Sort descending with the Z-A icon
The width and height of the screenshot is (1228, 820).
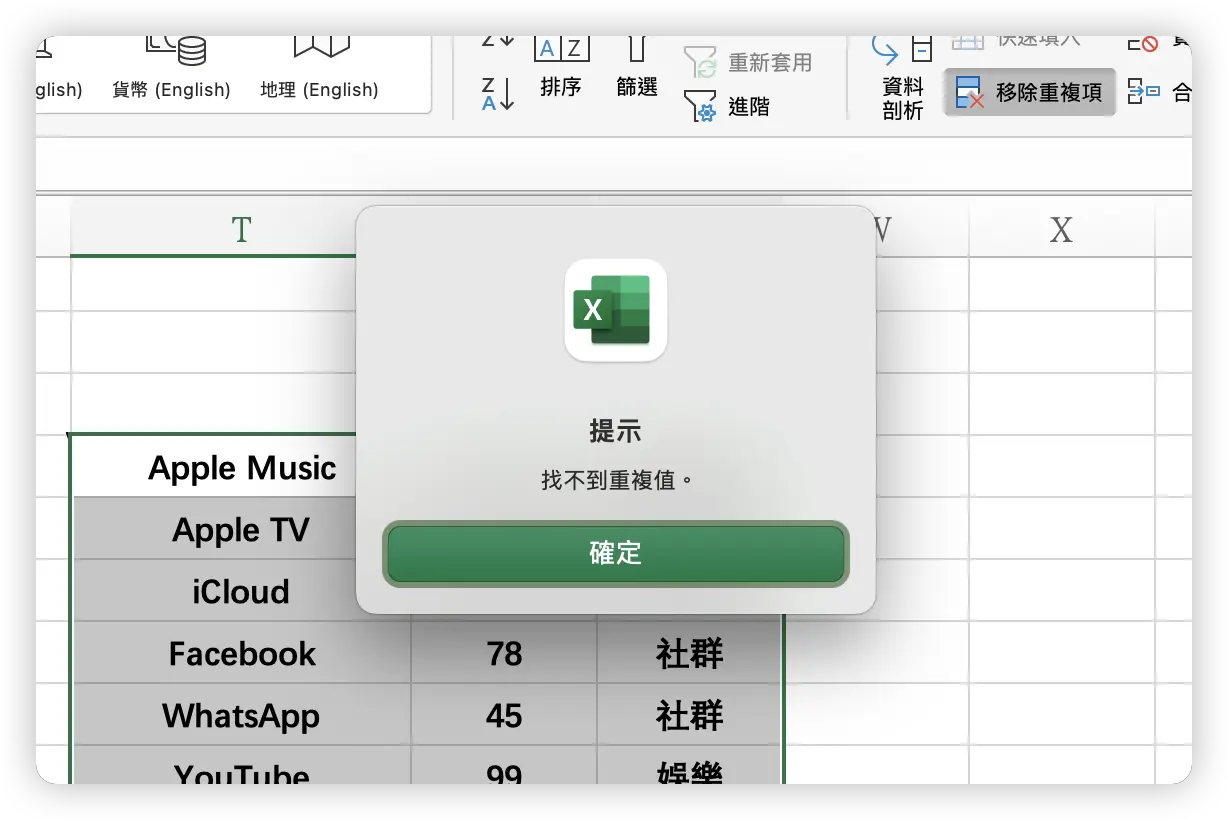pyautogui.click(x=497, y=93)
